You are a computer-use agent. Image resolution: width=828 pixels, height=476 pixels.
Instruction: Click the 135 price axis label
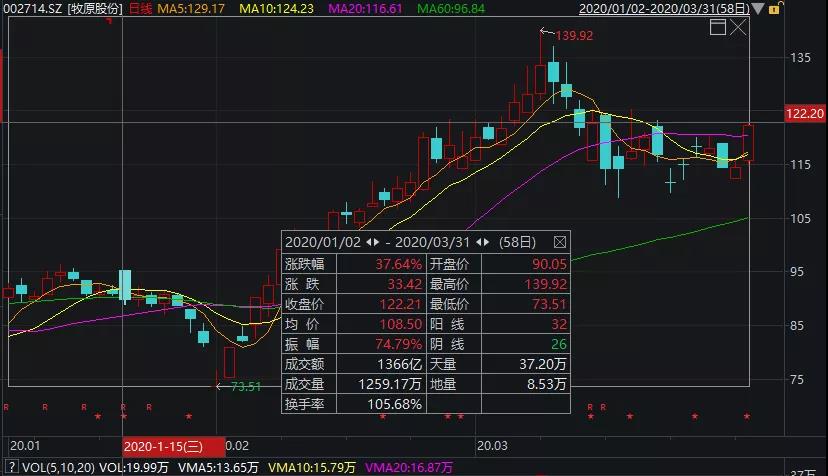click(x=801, y=58)
